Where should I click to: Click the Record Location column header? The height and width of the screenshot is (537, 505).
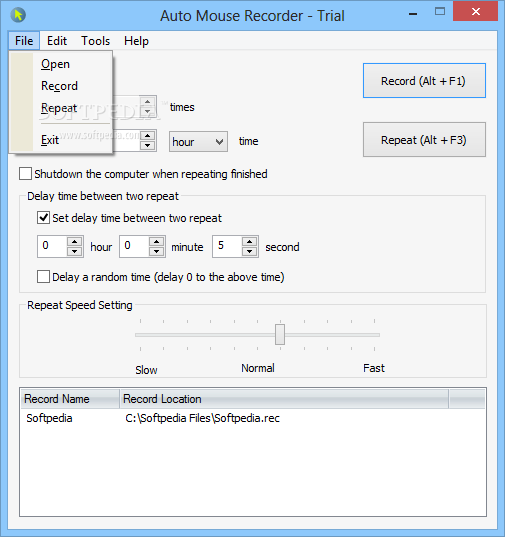(284, 399)
